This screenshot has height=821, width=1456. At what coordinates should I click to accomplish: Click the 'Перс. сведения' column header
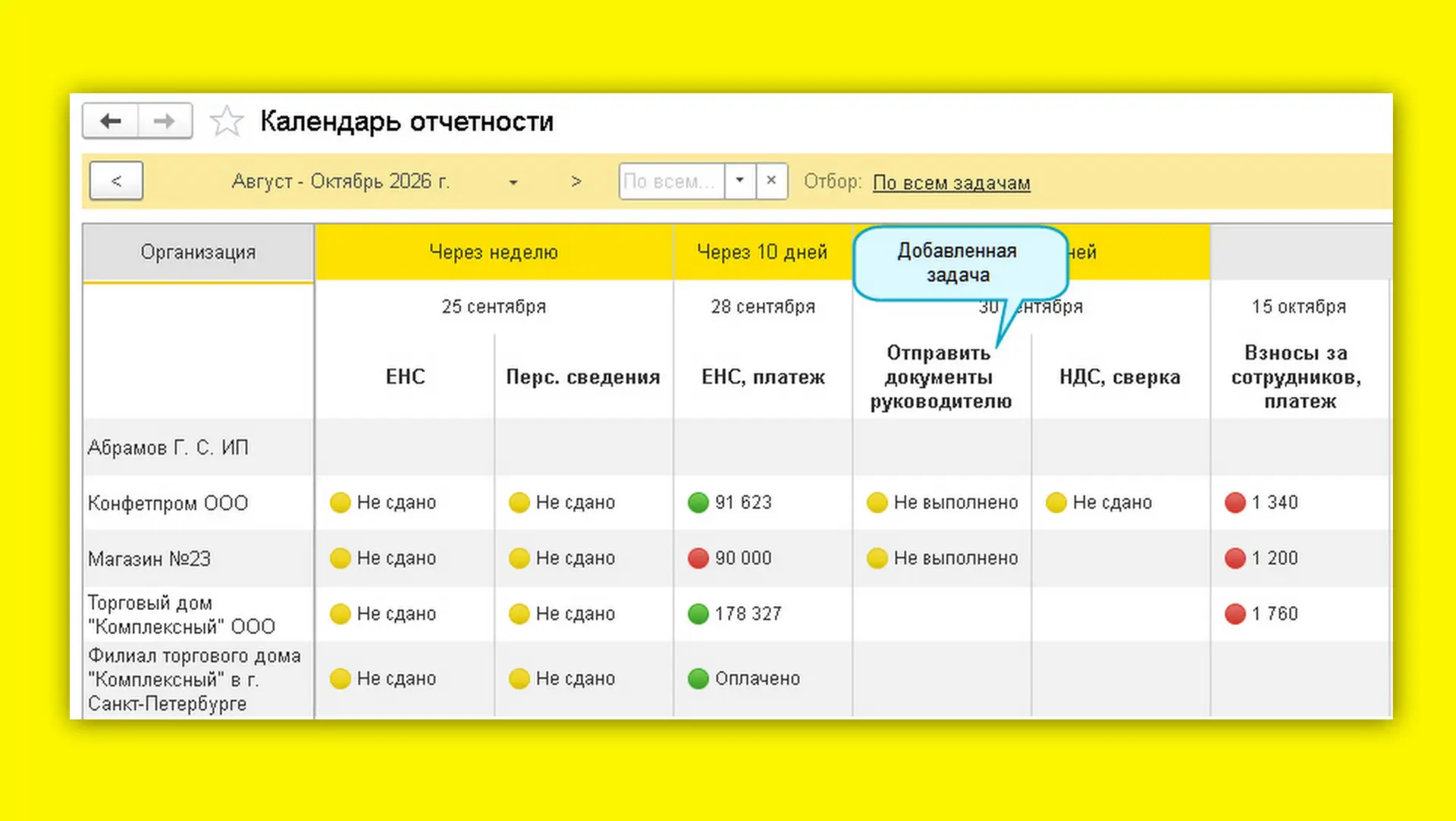click(x=583, y=377)
